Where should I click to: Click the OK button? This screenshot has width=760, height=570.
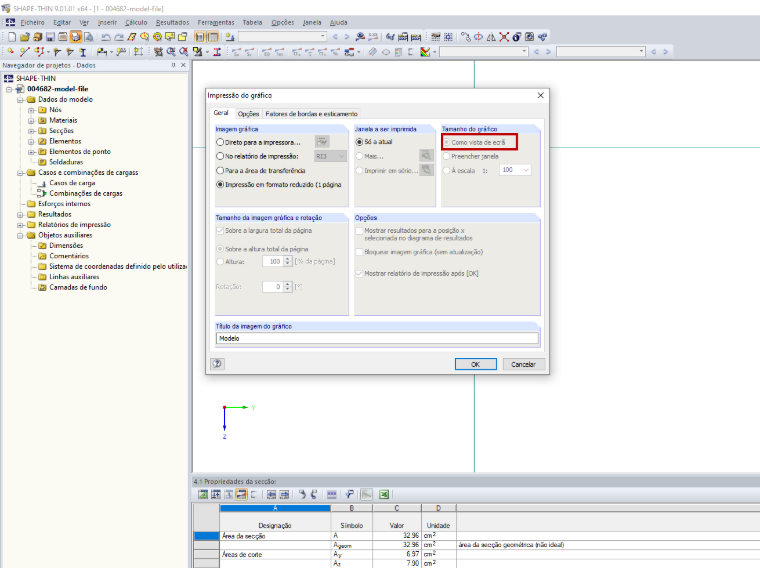(475, 364)
